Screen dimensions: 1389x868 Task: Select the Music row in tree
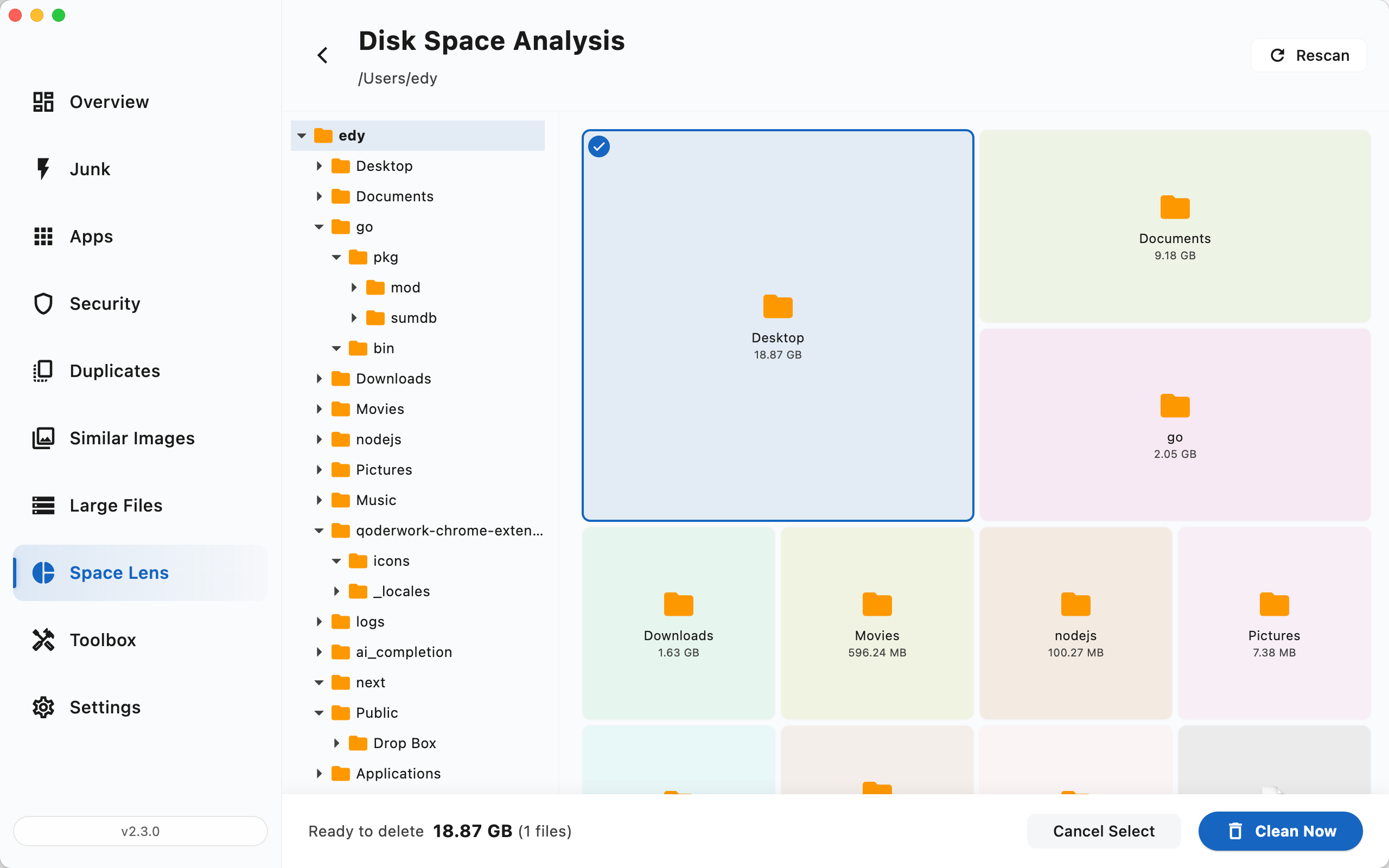pos(418,500)
